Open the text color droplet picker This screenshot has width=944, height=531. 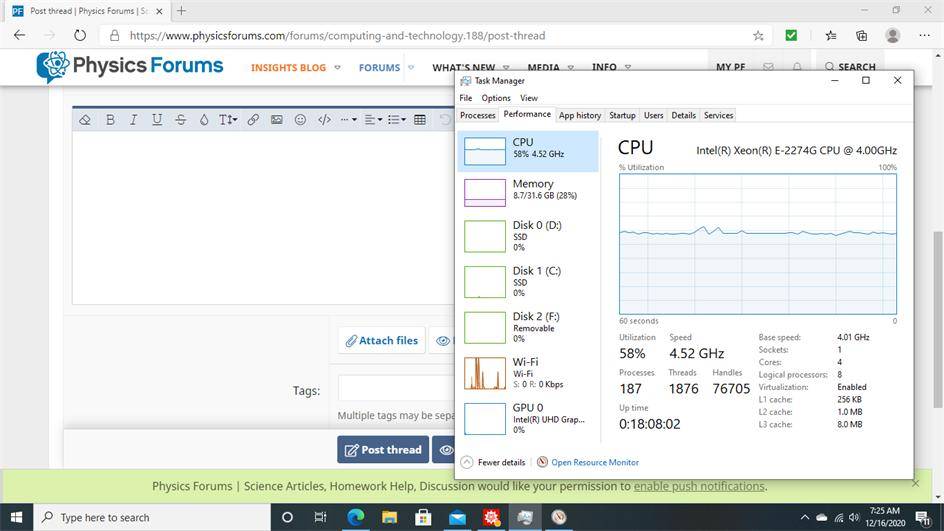[x=204, y=120]
